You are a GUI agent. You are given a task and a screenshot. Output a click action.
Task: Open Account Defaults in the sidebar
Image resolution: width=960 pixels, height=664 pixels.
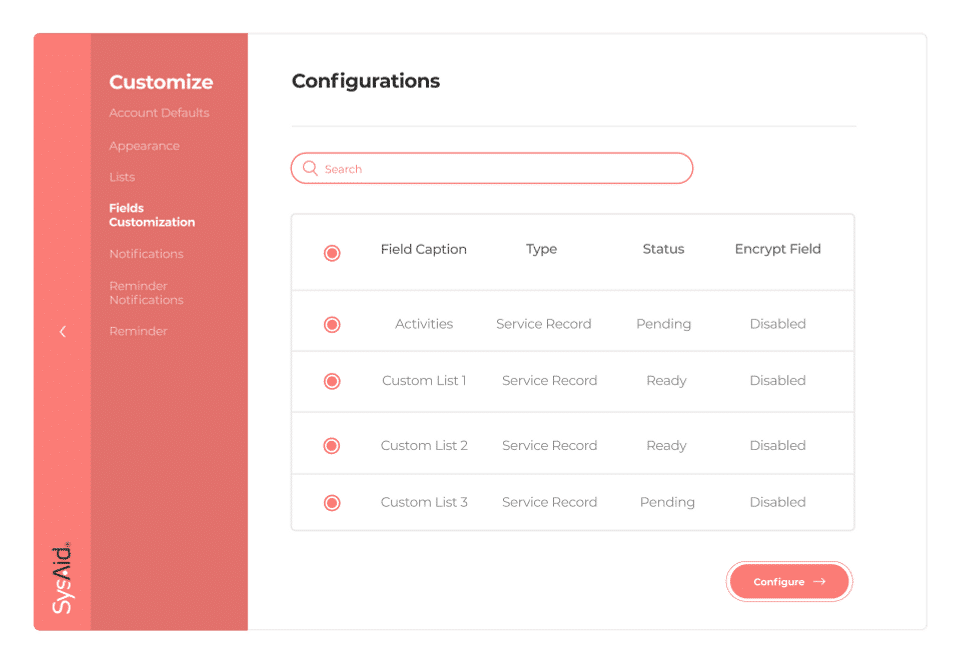pyautogui.click(x=159, y=113)
